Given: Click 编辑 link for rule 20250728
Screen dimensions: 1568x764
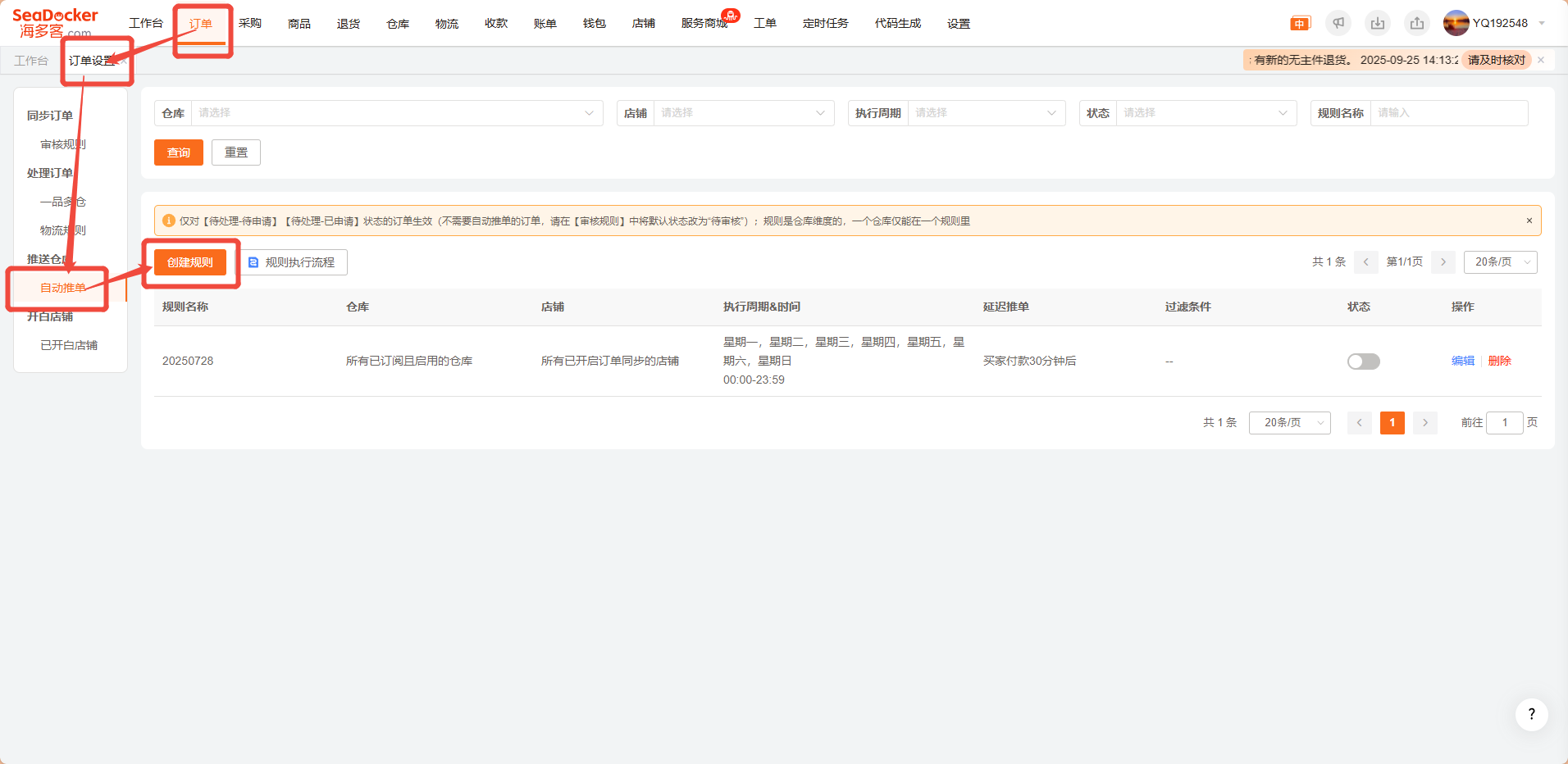Looking at the screenshot, I should (x=1462, y=361).
